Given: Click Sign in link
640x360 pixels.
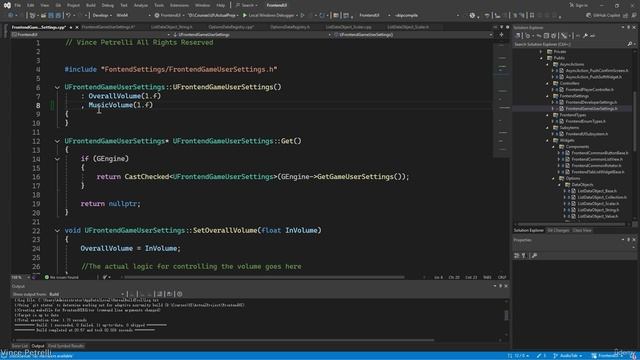Looking at the screenshot, I should (x=578, y=5).
